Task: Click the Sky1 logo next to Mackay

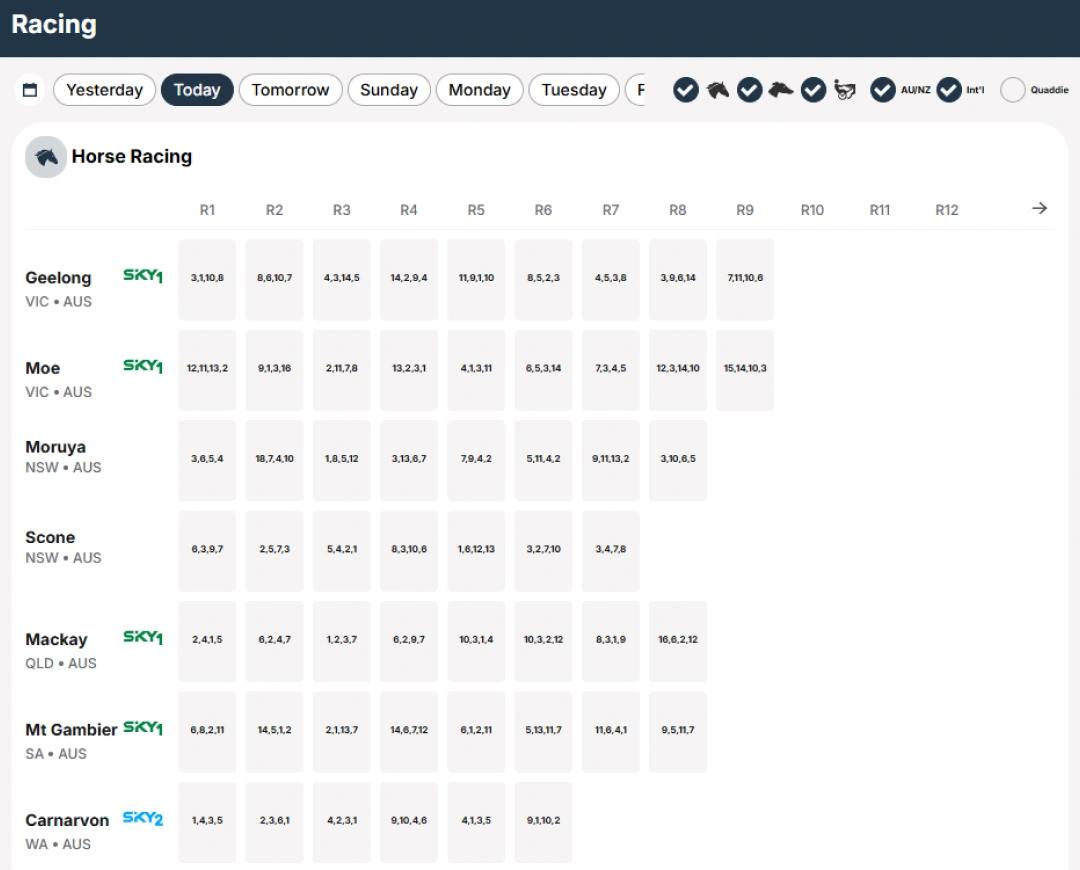Action: pos(143,637)
